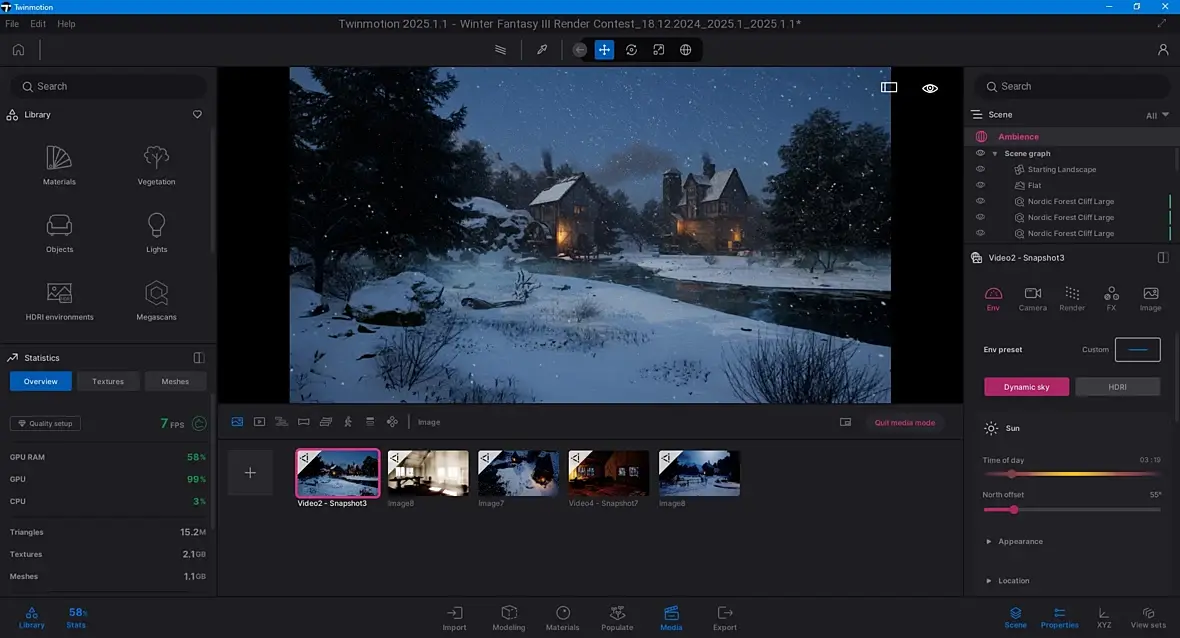Open the Scene filter All dropdown
Image resolution: width=1180 pixels, height=638 pixels.
1157,115
